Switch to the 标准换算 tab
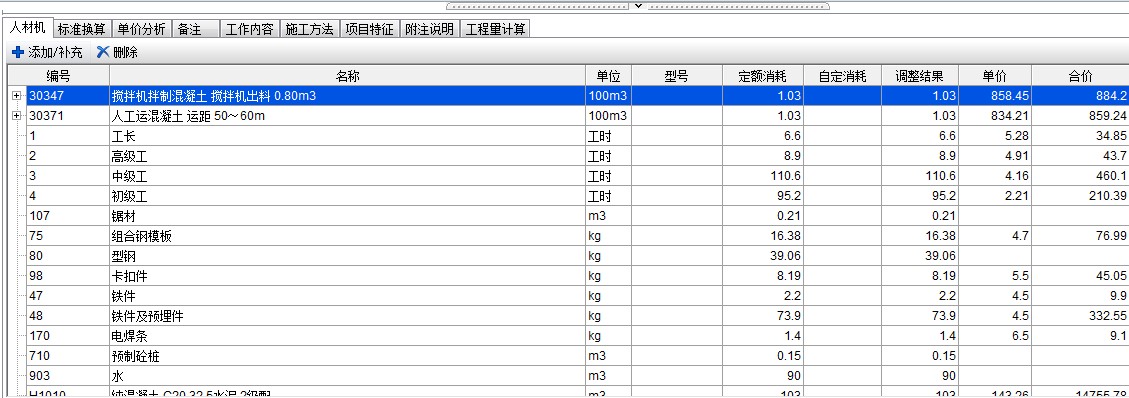The width and height of the screenshot is (1129, 398). [82, 29]
